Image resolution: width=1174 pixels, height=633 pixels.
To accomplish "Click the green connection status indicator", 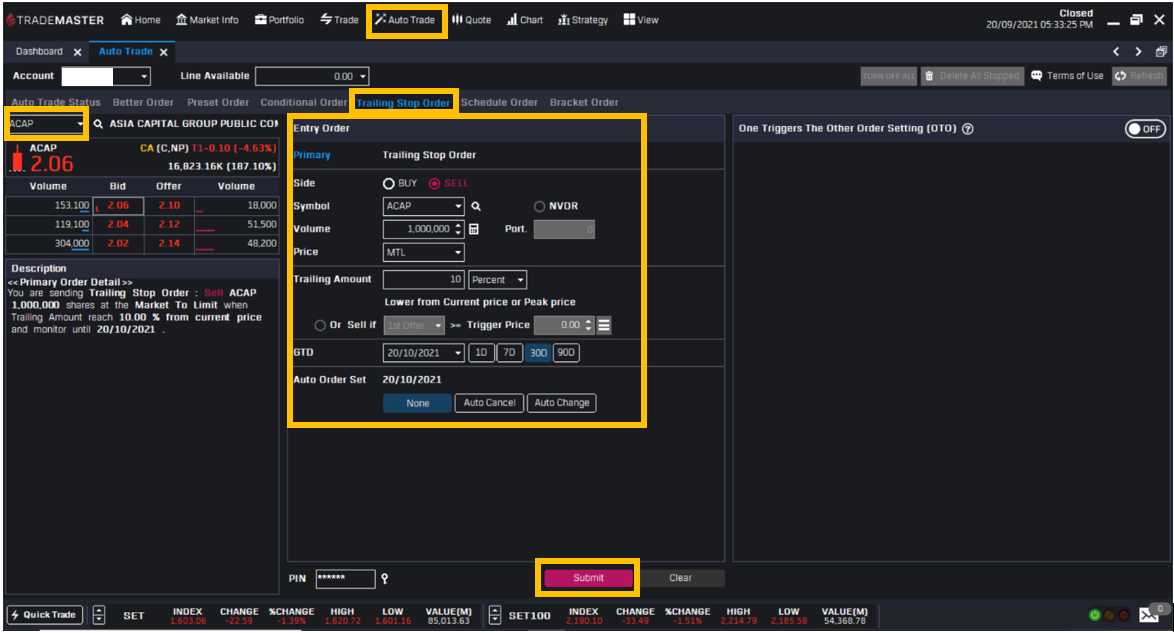I will pos(1095,615).
